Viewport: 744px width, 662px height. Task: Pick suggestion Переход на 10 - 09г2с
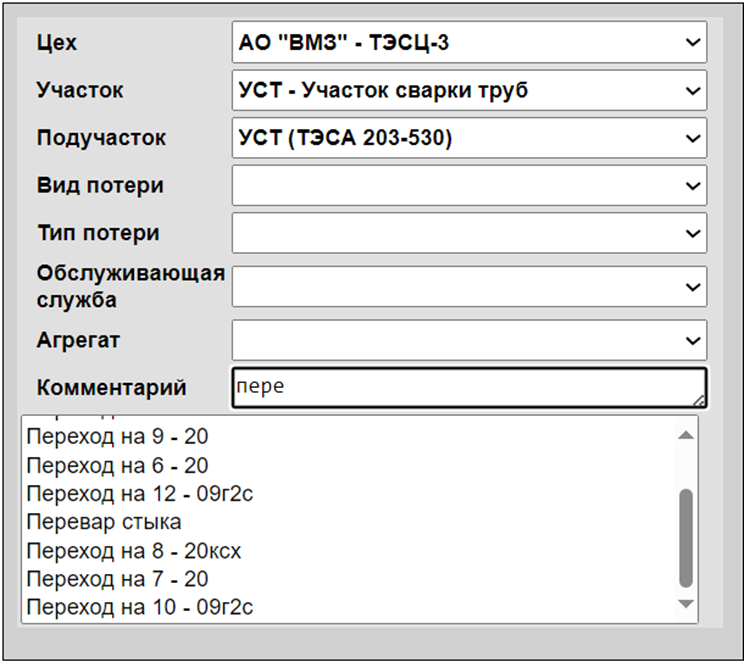pos(139,606)
